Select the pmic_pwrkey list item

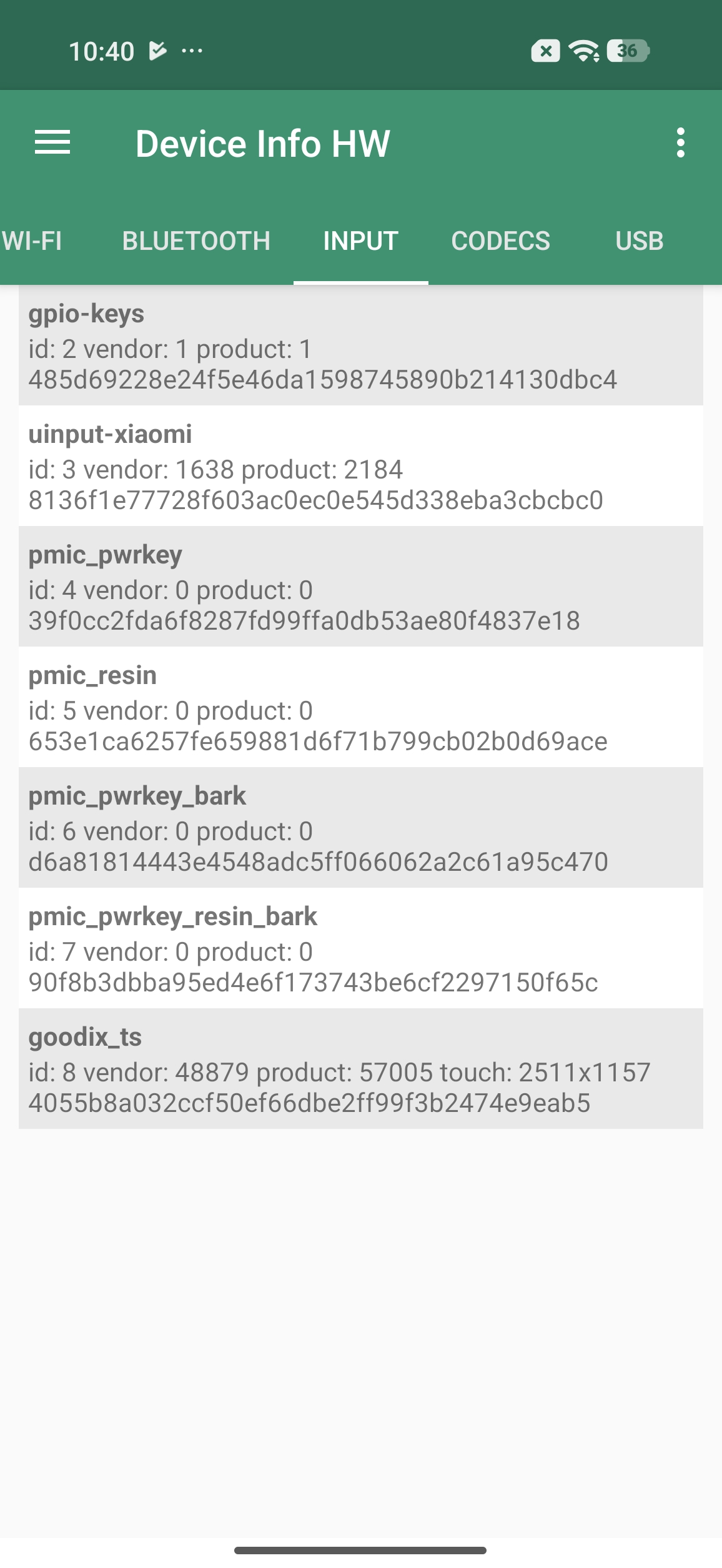pyautogui.click(x=360, y=587)
